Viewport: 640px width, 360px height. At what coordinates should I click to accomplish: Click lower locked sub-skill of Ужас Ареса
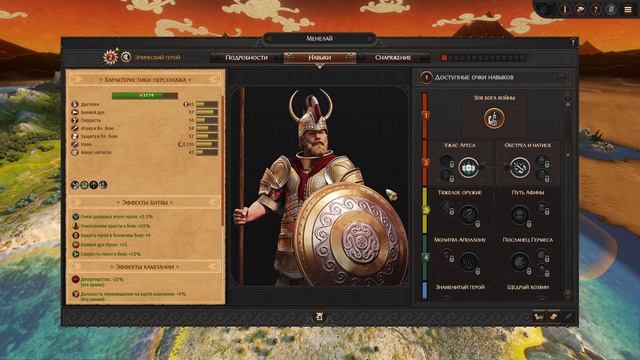click(x=447, y=176)
